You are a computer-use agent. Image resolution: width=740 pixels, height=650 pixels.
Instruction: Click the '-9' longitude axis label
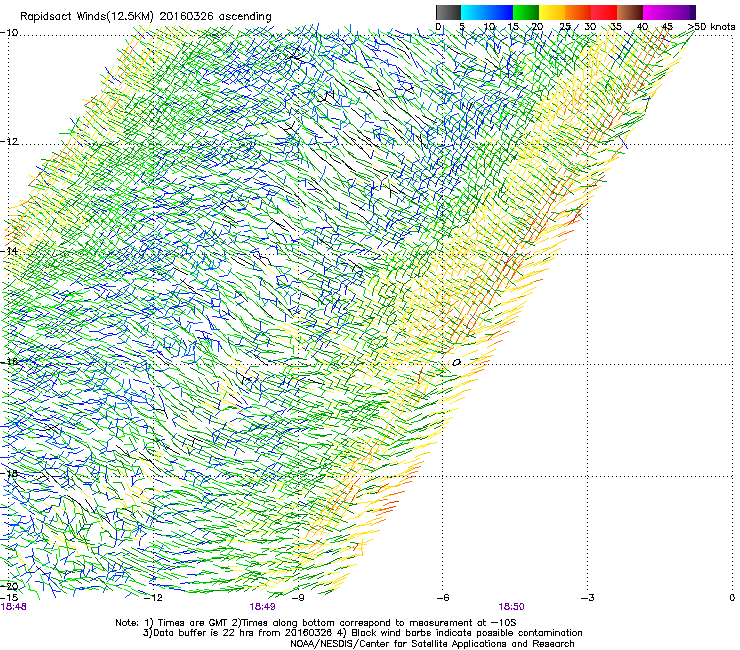298,598
